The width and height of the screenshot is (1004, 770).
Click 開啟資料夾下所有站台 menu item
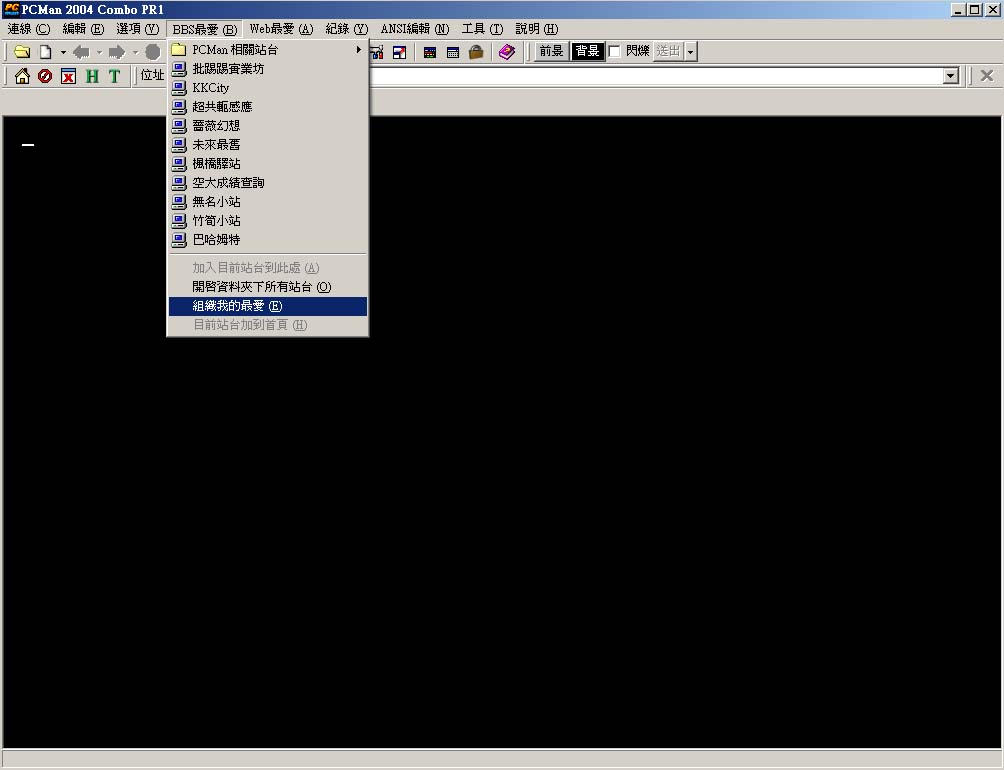coord(261,287)
